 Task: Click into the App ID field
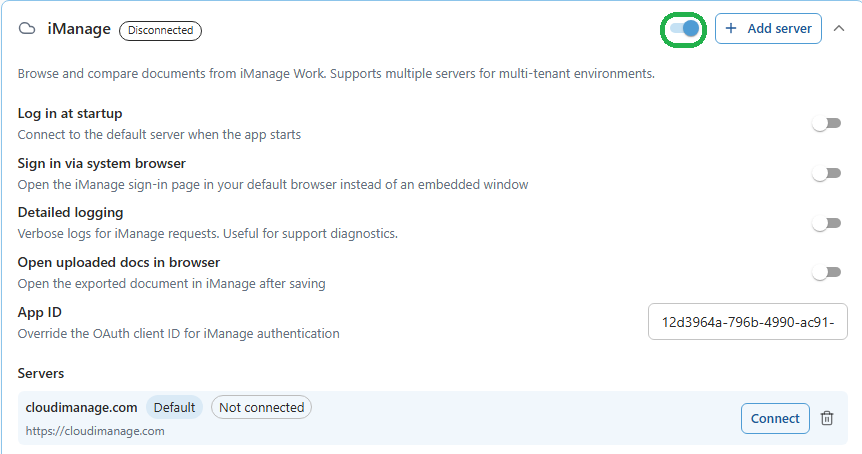click(748, 322)
